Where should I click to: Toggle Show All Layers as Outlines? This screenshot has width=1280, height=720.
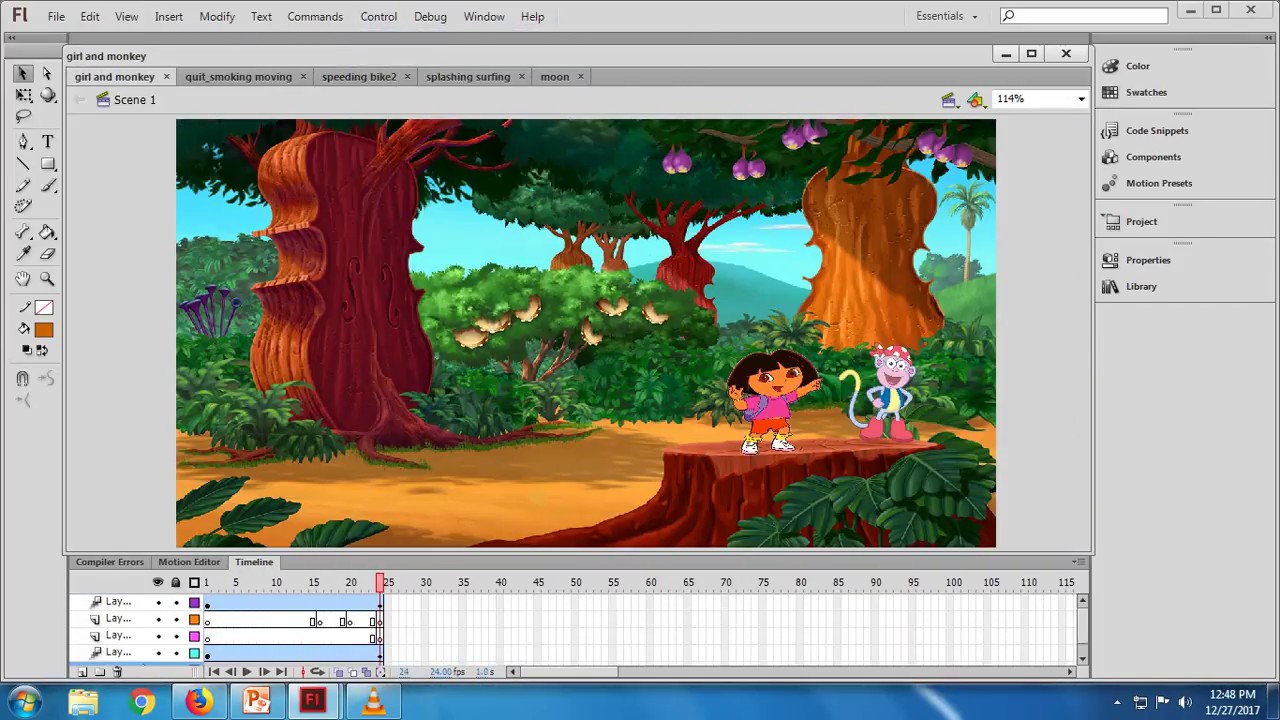click(194, 582)
